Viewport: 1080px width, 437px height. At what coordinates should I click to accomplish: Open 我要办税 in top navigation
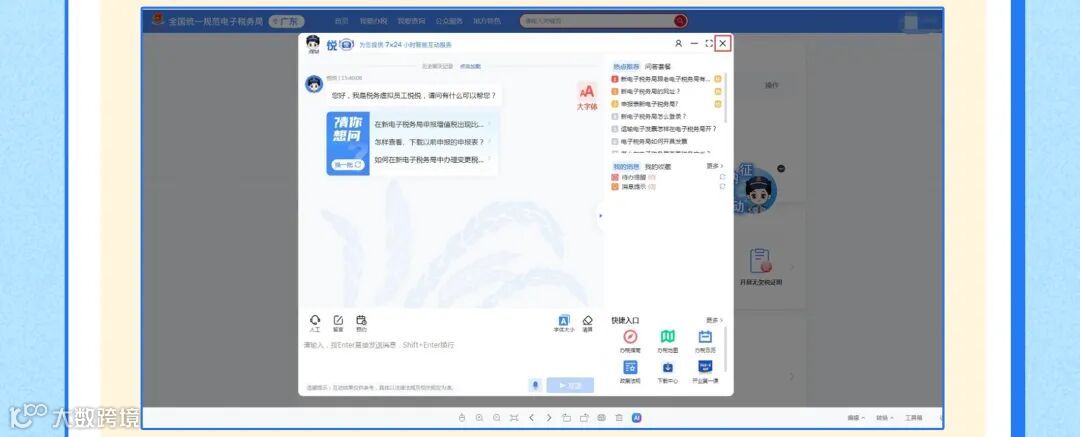tap(373, 21)
